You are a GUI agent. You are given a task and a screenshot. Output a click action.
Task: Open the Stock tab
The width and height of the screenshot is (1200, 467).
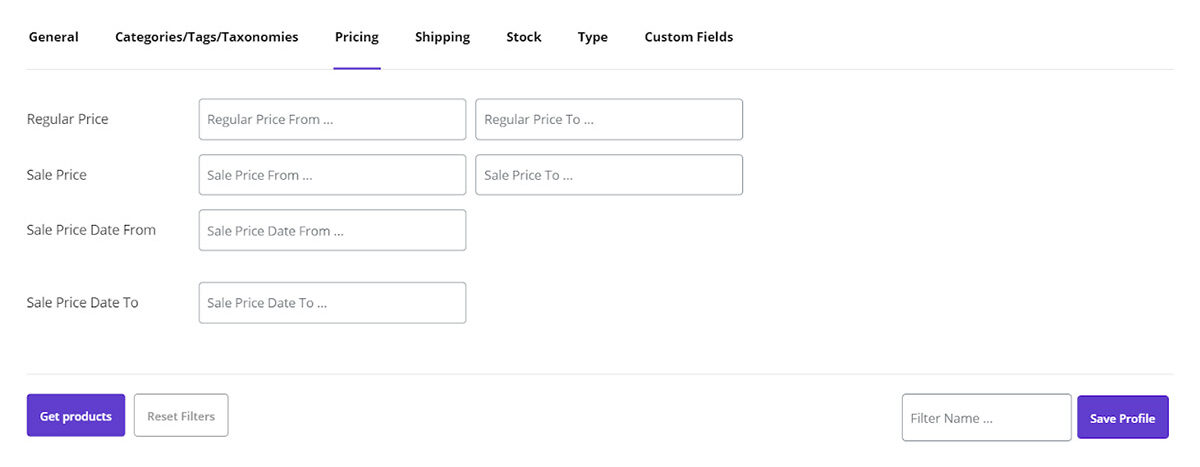coord(523,37)
